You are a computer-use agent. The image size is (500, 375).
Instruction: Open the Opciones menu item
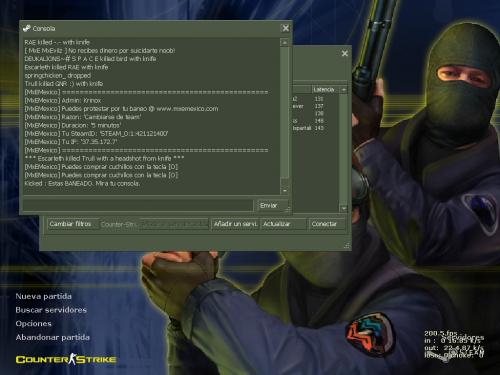click(x=33, y=324)
